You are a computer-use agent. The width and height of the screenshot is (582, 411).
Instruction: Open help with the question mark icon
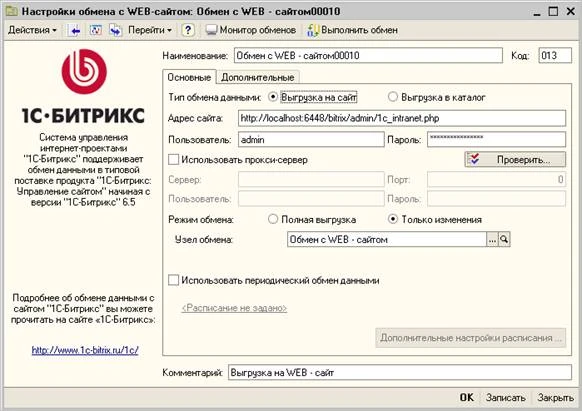click(x=188, y=30)
